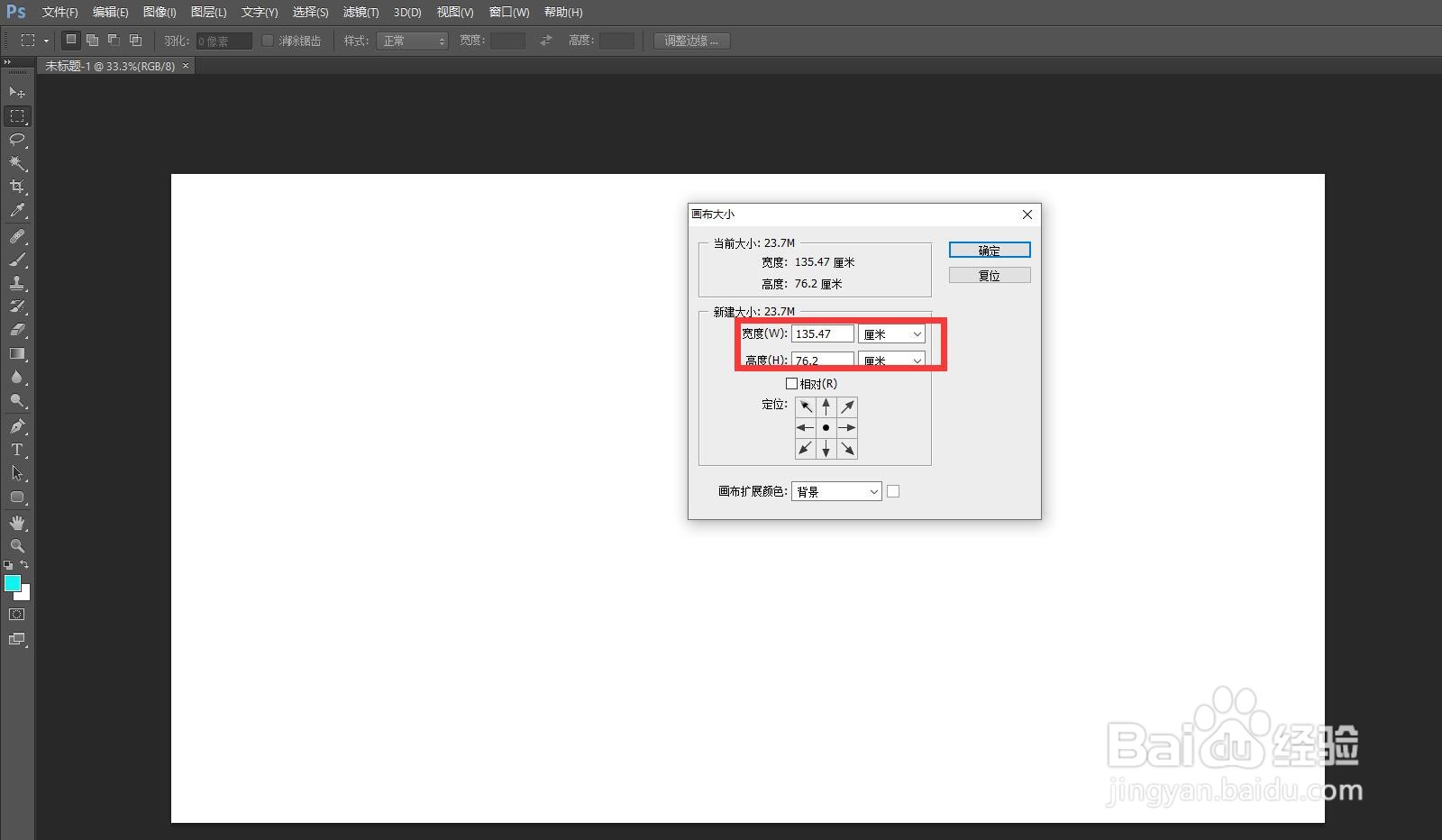Select the Move tool
Viewport: 1442px width, 840px height.
(17, 92)
